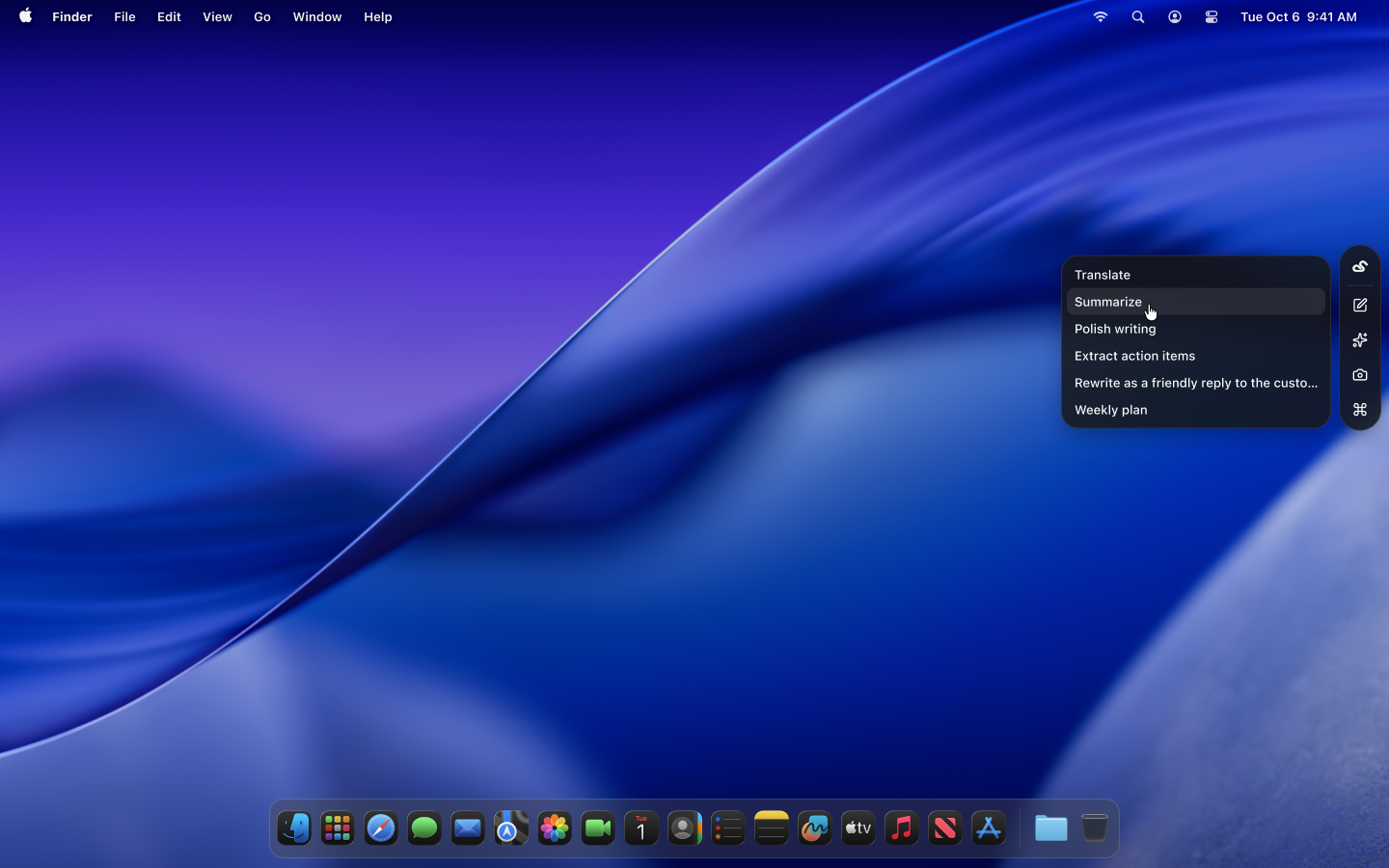Open Launchpad in the Dock

click(x=338, y=828)
